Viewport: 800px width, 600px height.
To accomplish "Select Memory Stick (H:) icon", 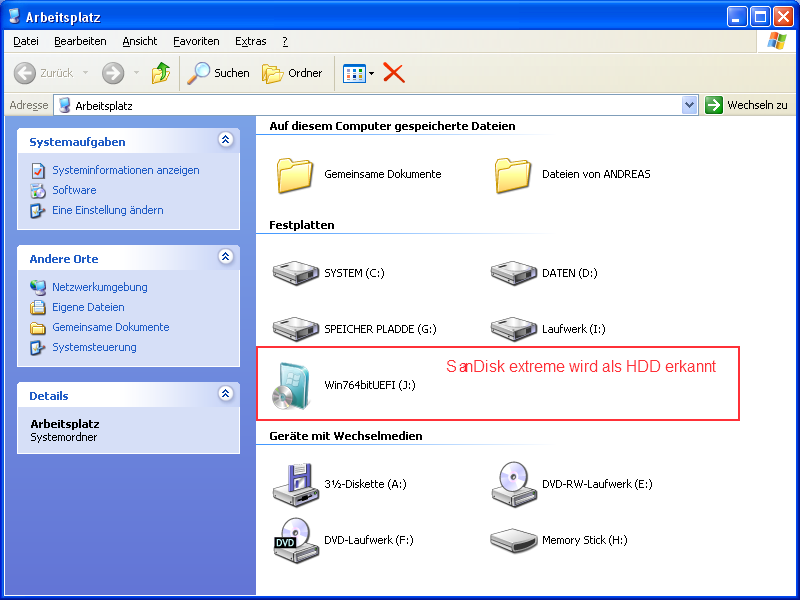I will pos(513,540).
